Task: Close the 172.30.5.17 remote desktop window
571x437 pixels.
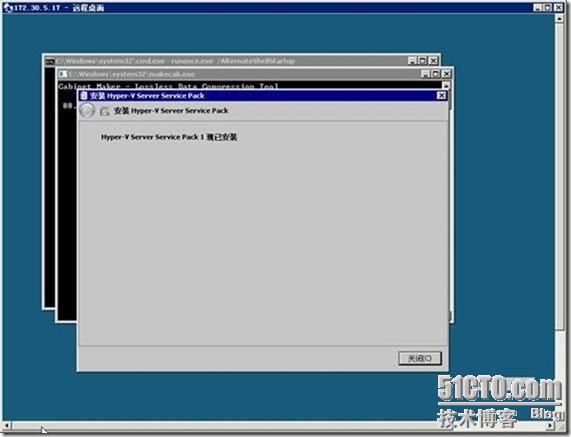Action: pyautogui.click(x=558, y=7)
